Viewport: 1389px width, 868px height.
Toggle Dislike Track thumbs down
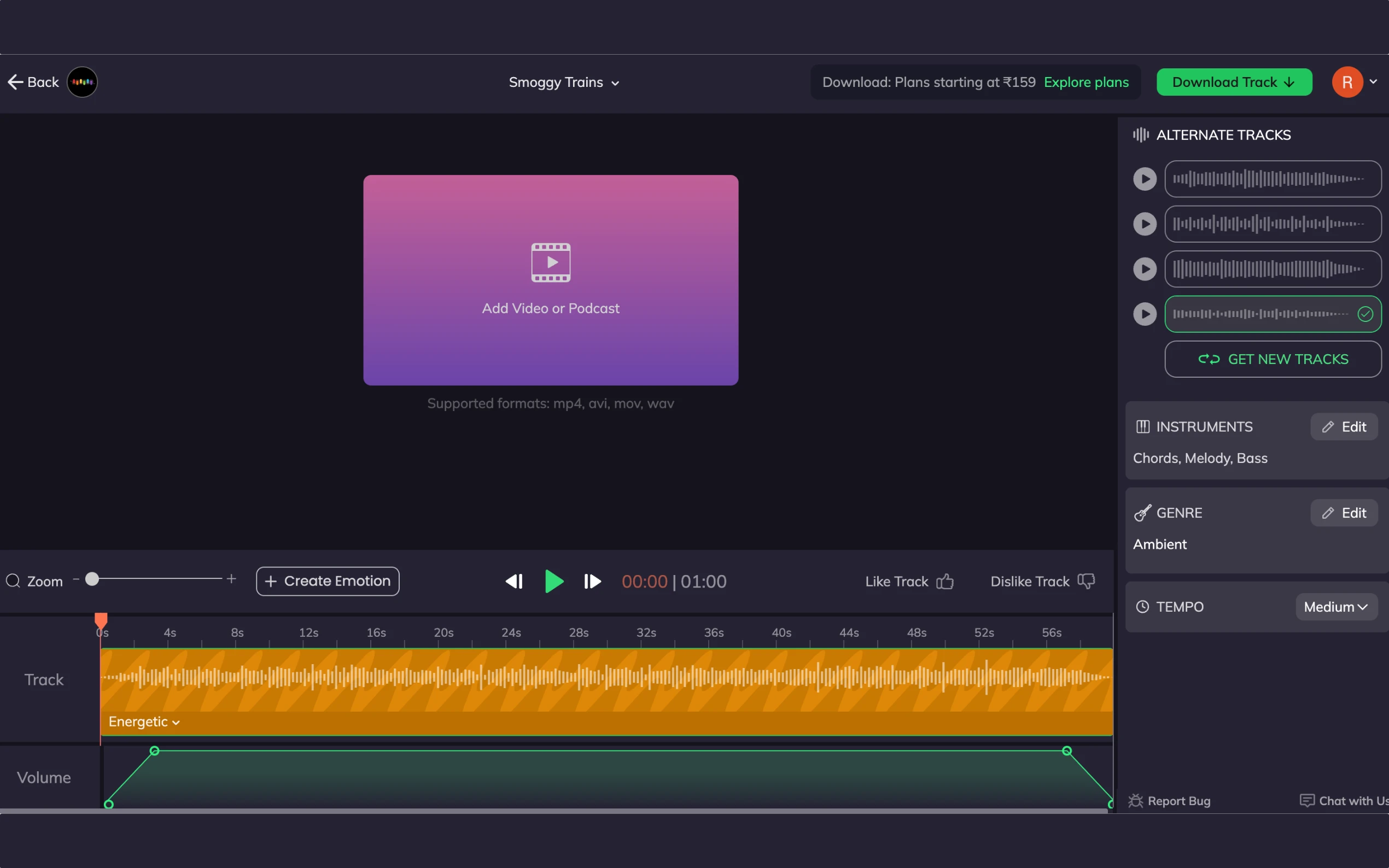point(1087,581)
